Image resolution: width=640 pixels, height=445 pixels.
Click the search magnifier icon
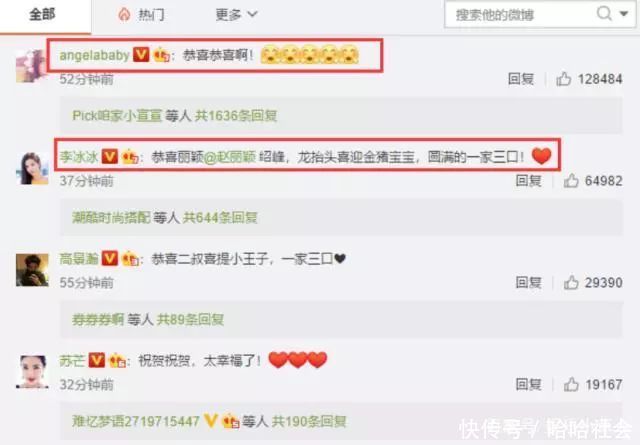click(604, 14)
